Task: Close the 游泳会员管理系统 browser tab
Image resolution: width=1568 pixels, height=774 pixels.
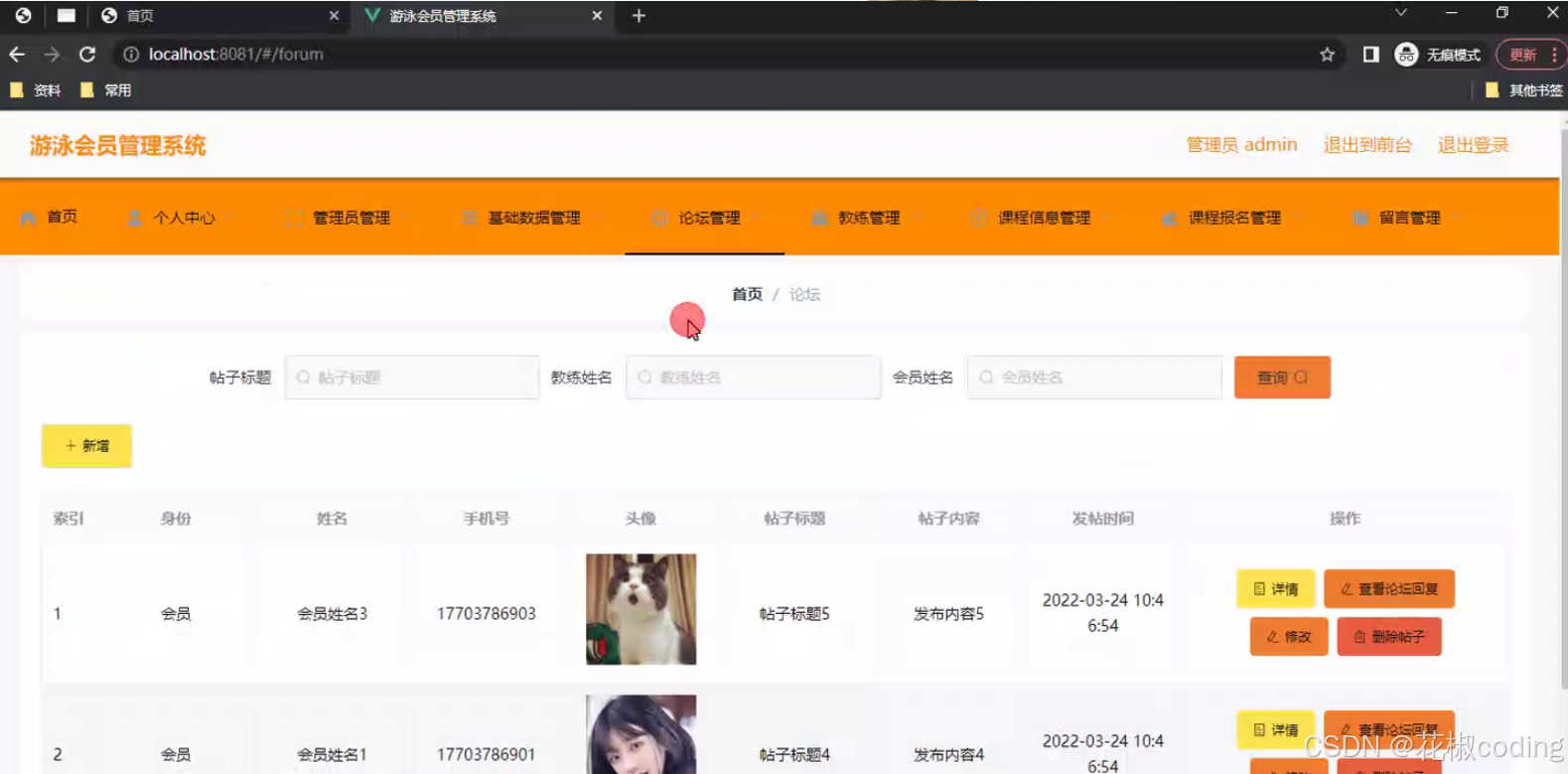Action: 597,16
